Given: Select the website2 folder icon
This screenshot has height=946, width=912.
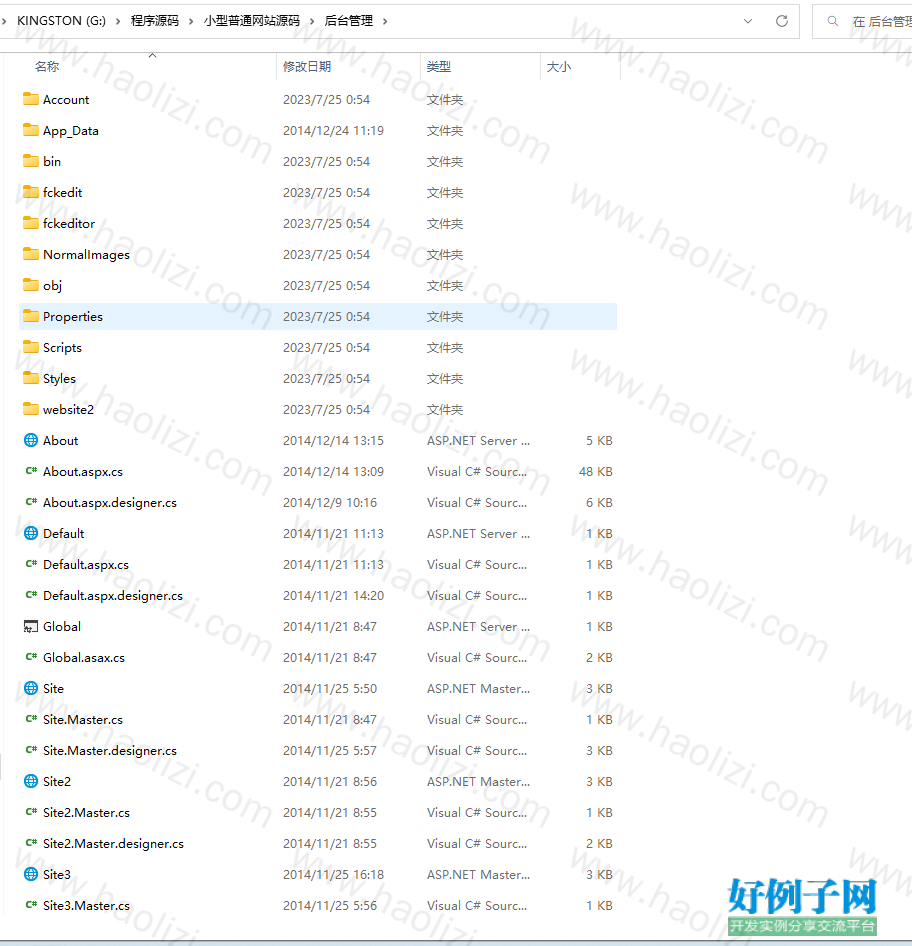Looking at the screenshot, I should [31, 409].
